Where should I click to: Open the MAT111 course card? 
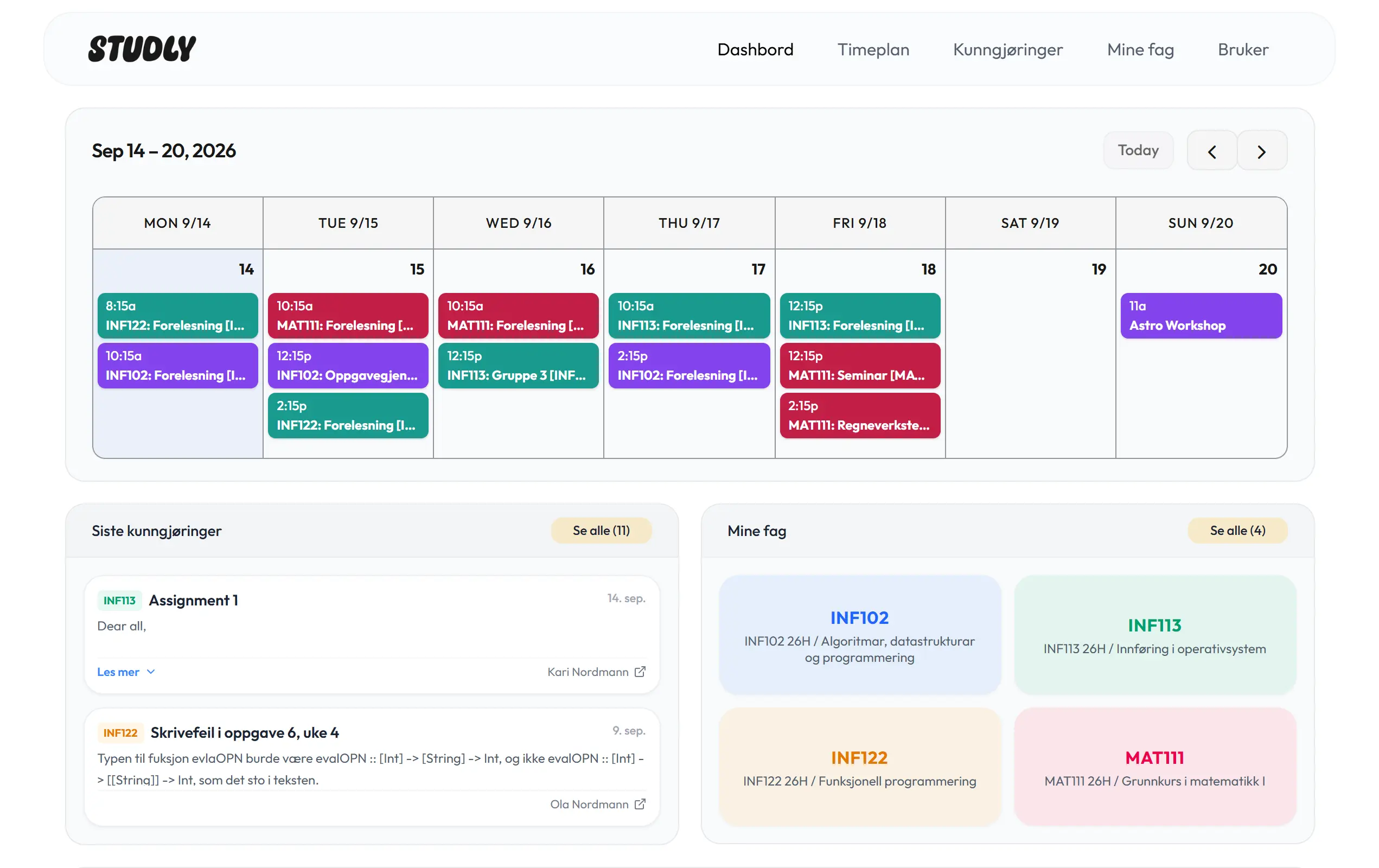click(1154, 767)
